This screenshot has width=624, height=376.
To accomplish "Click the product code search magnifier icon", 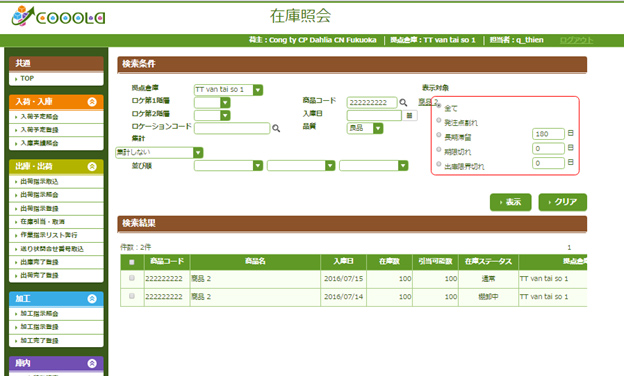I will click(403, 103).
